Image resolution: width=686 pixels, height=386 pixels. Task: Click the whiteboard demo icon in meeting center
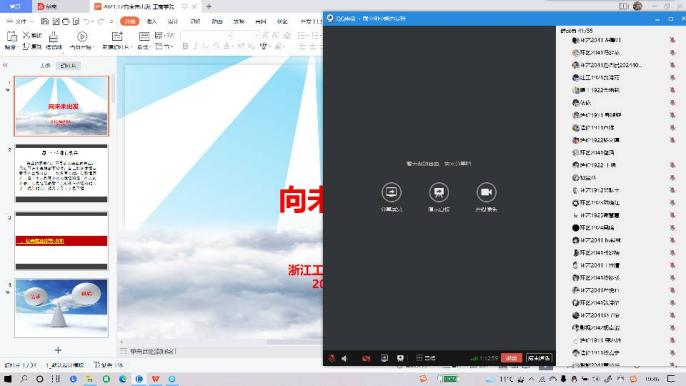tap(439, 192)
